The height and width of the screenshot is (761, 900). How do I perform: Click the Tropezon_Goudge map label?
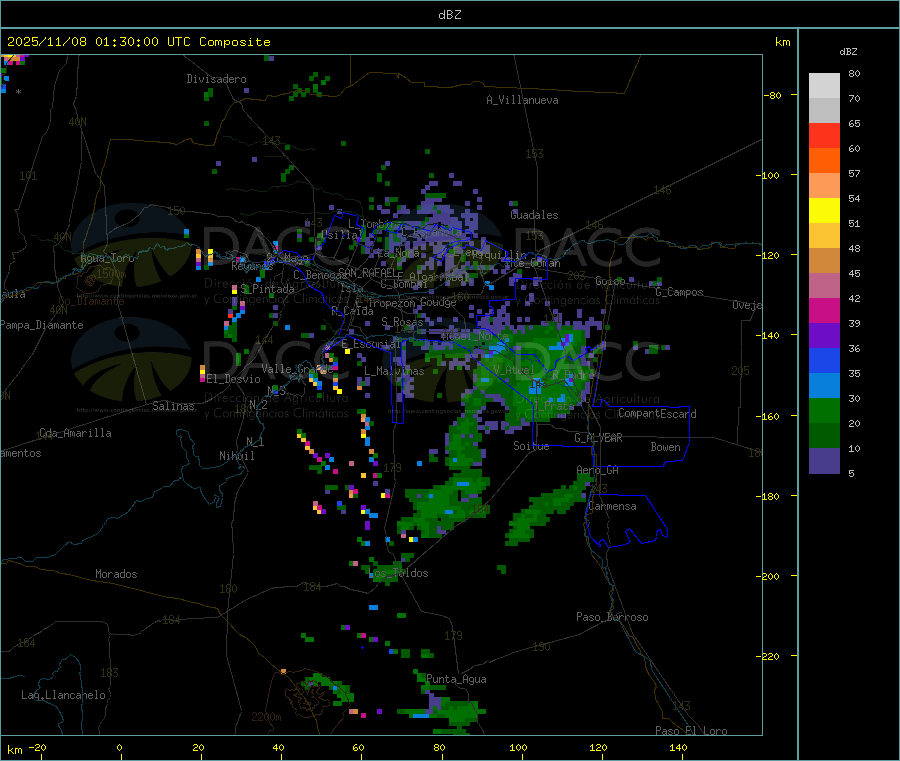click(x=412, y=302)
